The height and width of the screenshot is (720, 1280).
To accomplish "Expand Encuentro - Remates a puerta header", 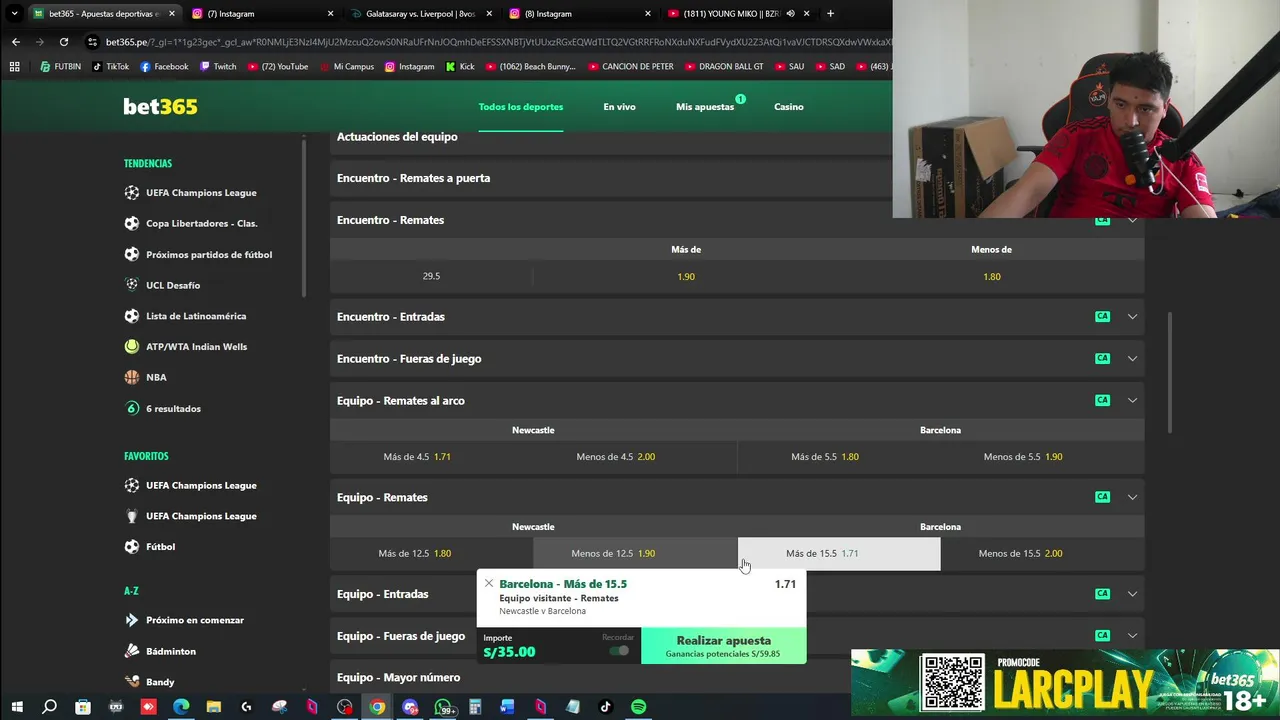I will (x=611, y=178).
